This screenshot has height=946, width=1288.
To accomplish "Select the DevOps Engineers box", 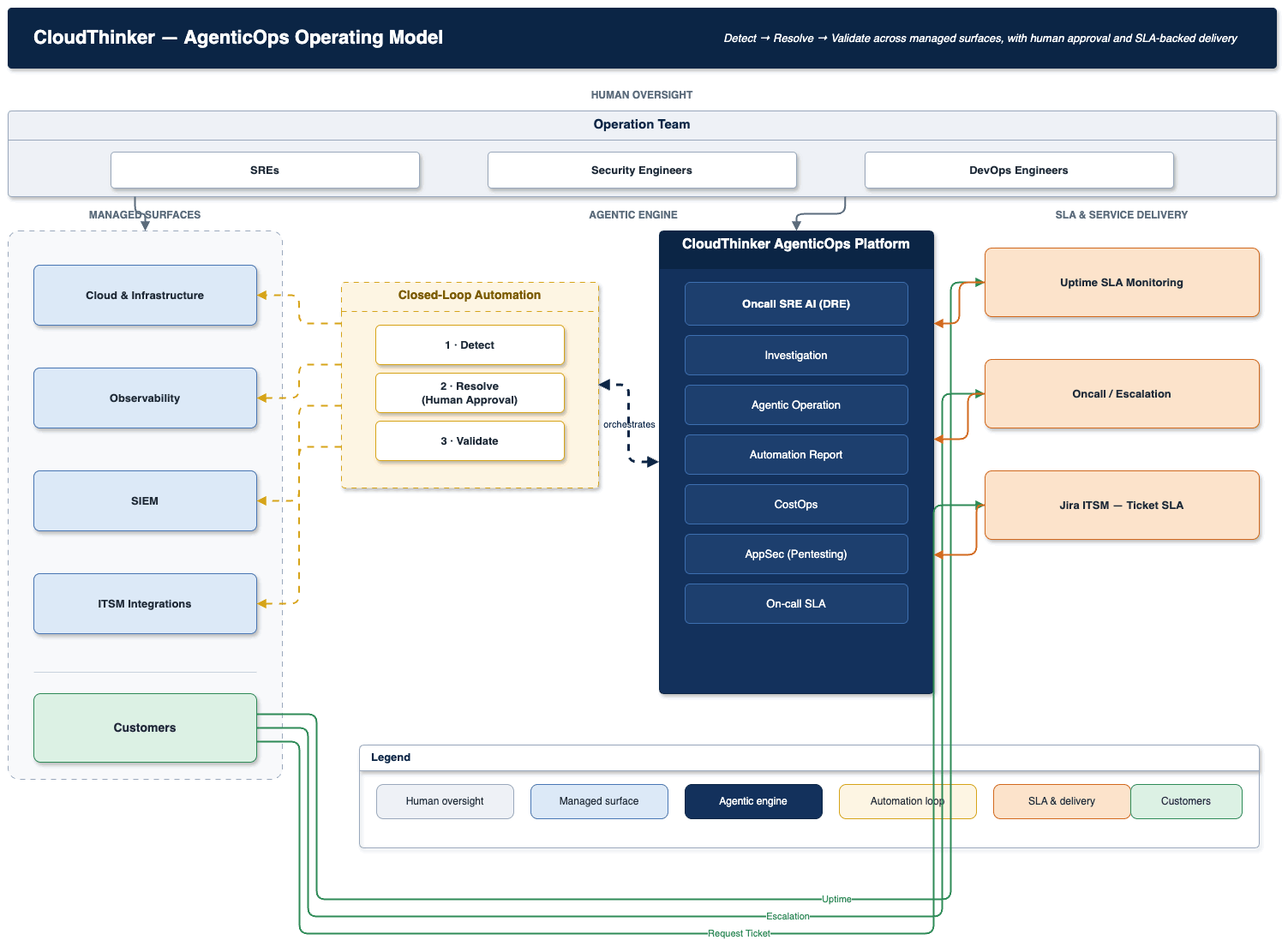I will click(x=1019, y=170).
